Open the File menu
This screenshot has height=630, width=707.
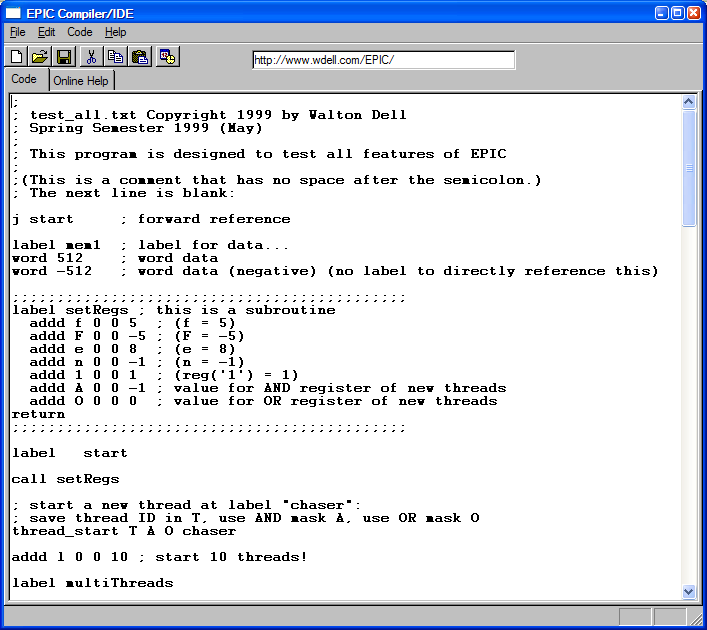coord(18,32)
